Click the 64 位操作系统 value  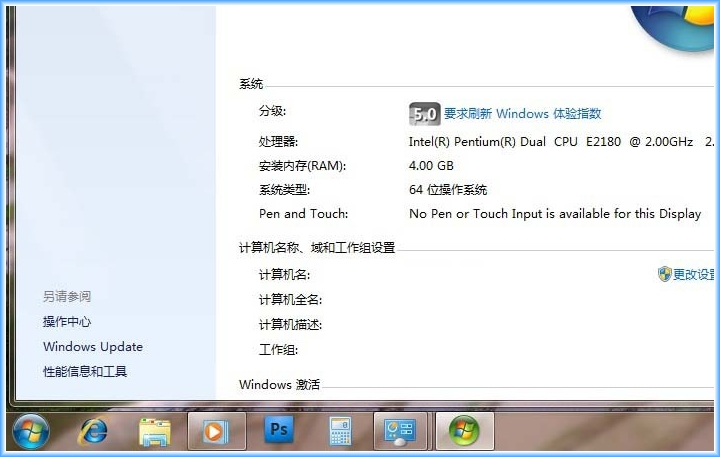[448, 190]
